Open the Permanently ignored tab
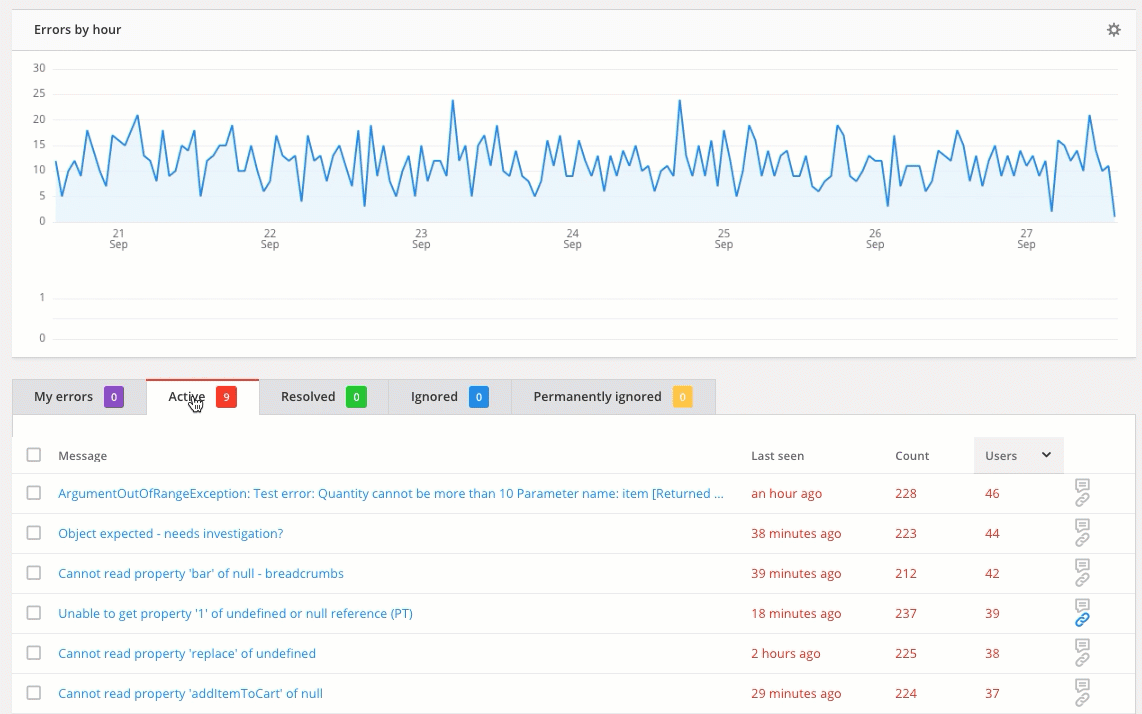Image resolution: width=1142 pixels, height=714 pixels. tap(613, 397)
